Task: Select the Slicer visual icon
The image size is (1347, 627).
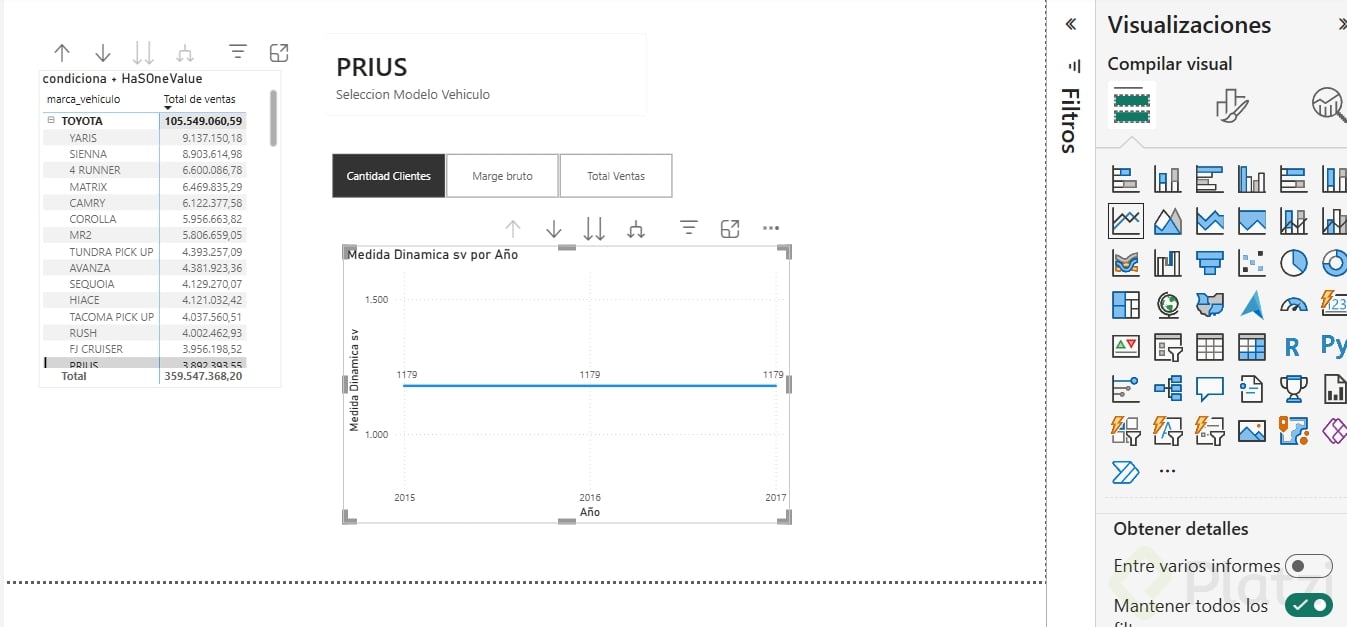Action: [1168, 347]
